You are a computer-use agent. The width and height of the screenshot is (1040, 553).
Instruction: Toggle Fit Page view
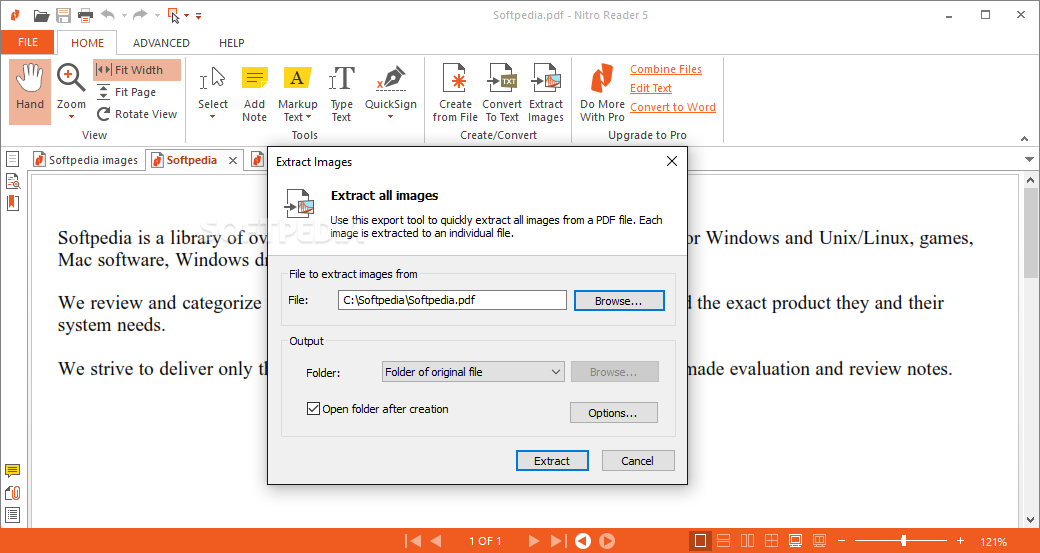point(126,92)
